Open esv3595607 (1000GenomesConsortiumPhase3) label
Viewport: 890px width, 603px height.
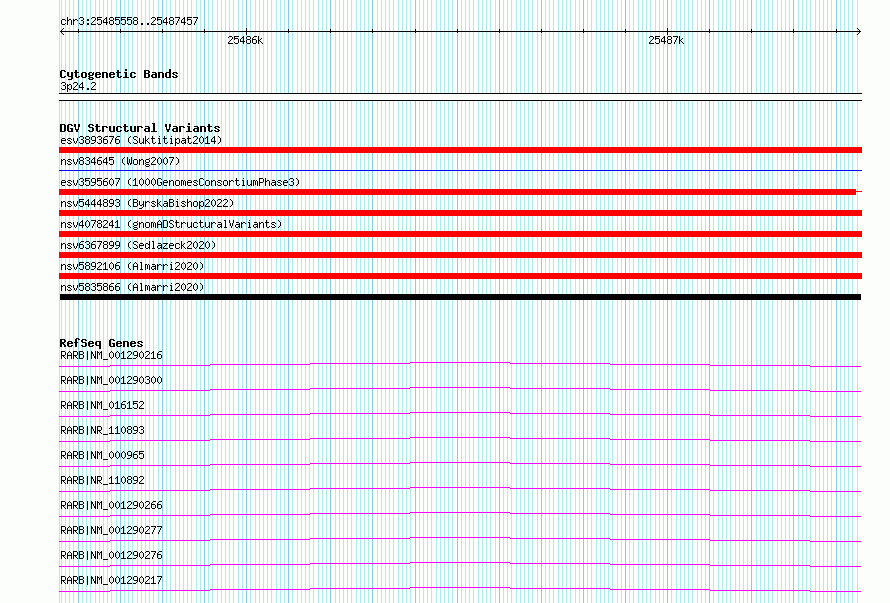[180, 182]
